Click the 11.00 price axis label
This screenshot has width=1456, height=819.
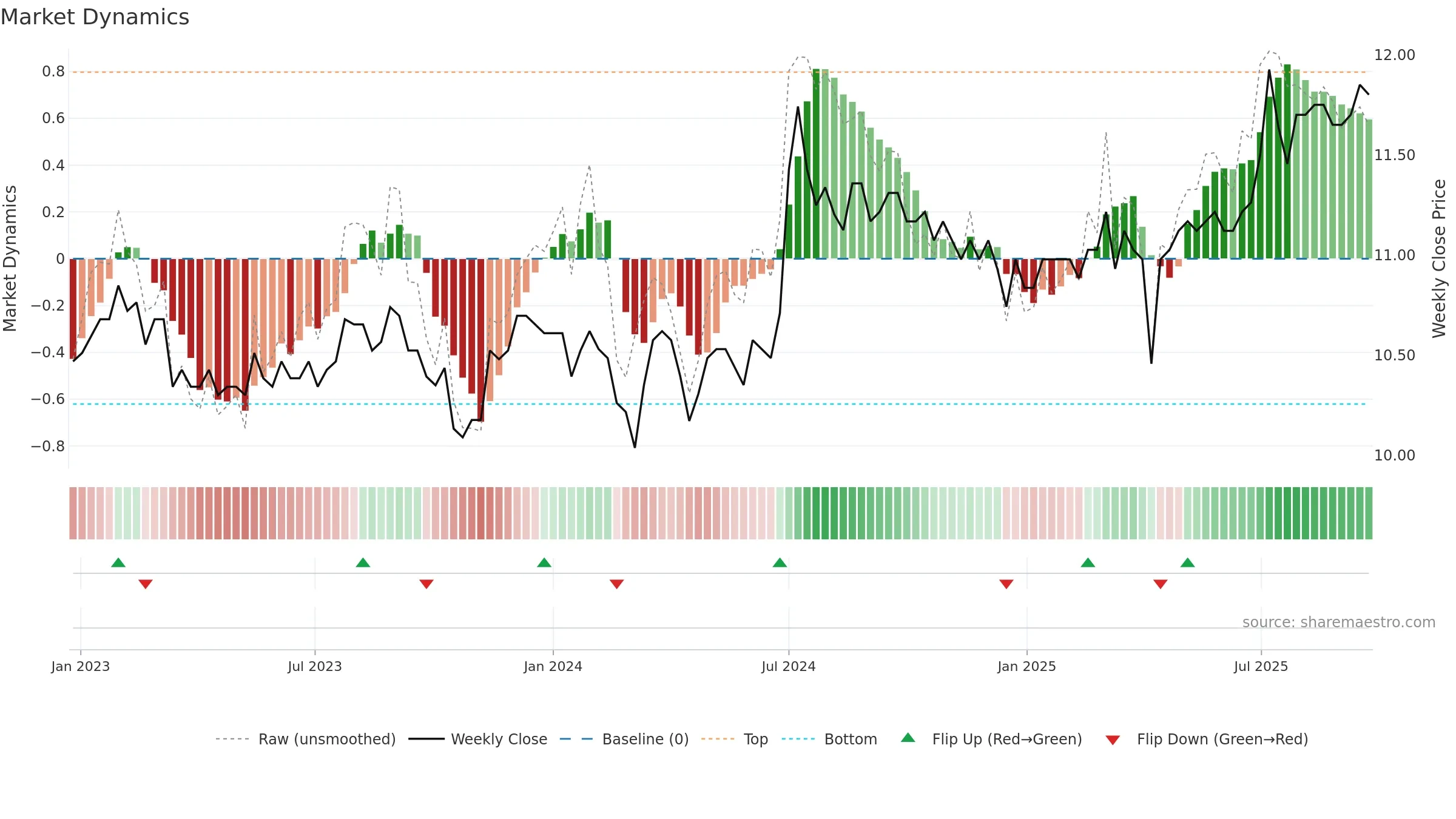click(1395, 255)
